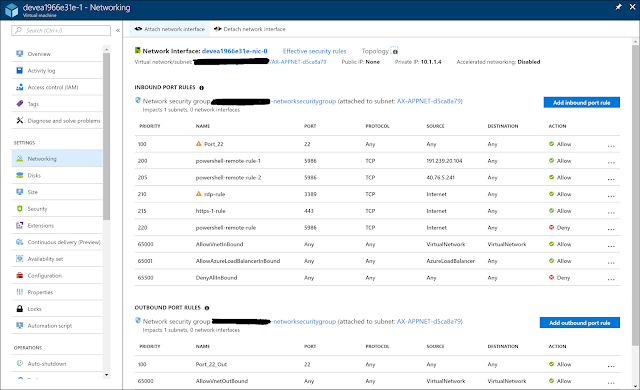The image size is (640, 390).
Task: Click the Configuration toolbox icon
Action: pos(20,275)
